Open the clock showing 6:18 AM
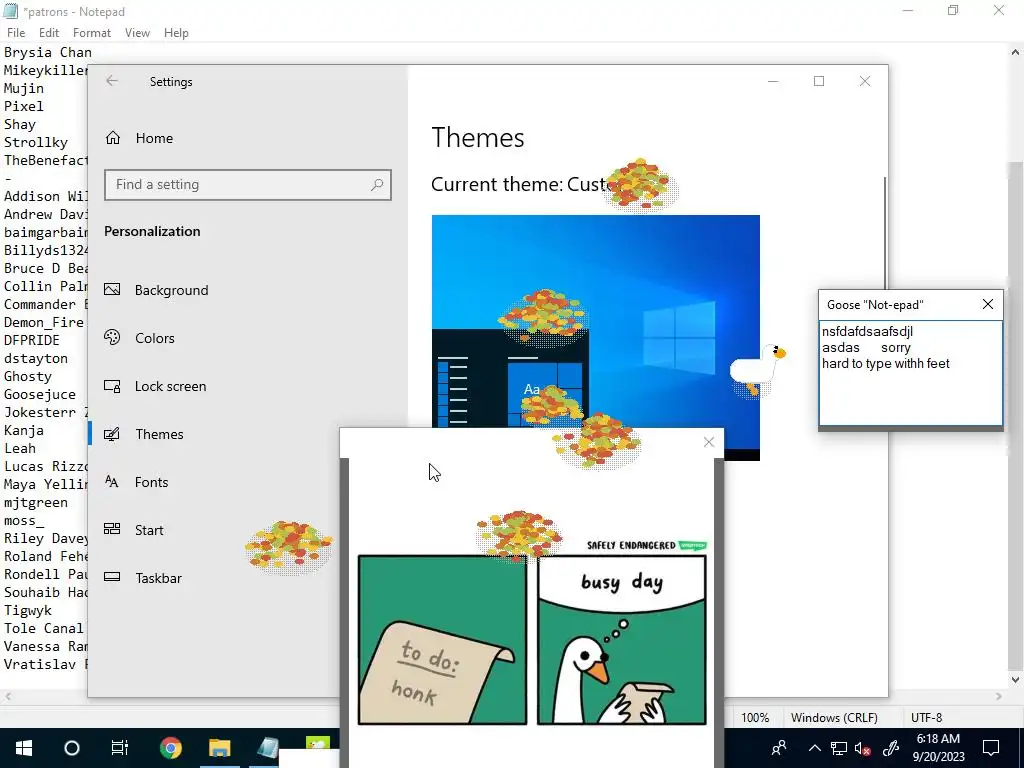 coord(938,748)
